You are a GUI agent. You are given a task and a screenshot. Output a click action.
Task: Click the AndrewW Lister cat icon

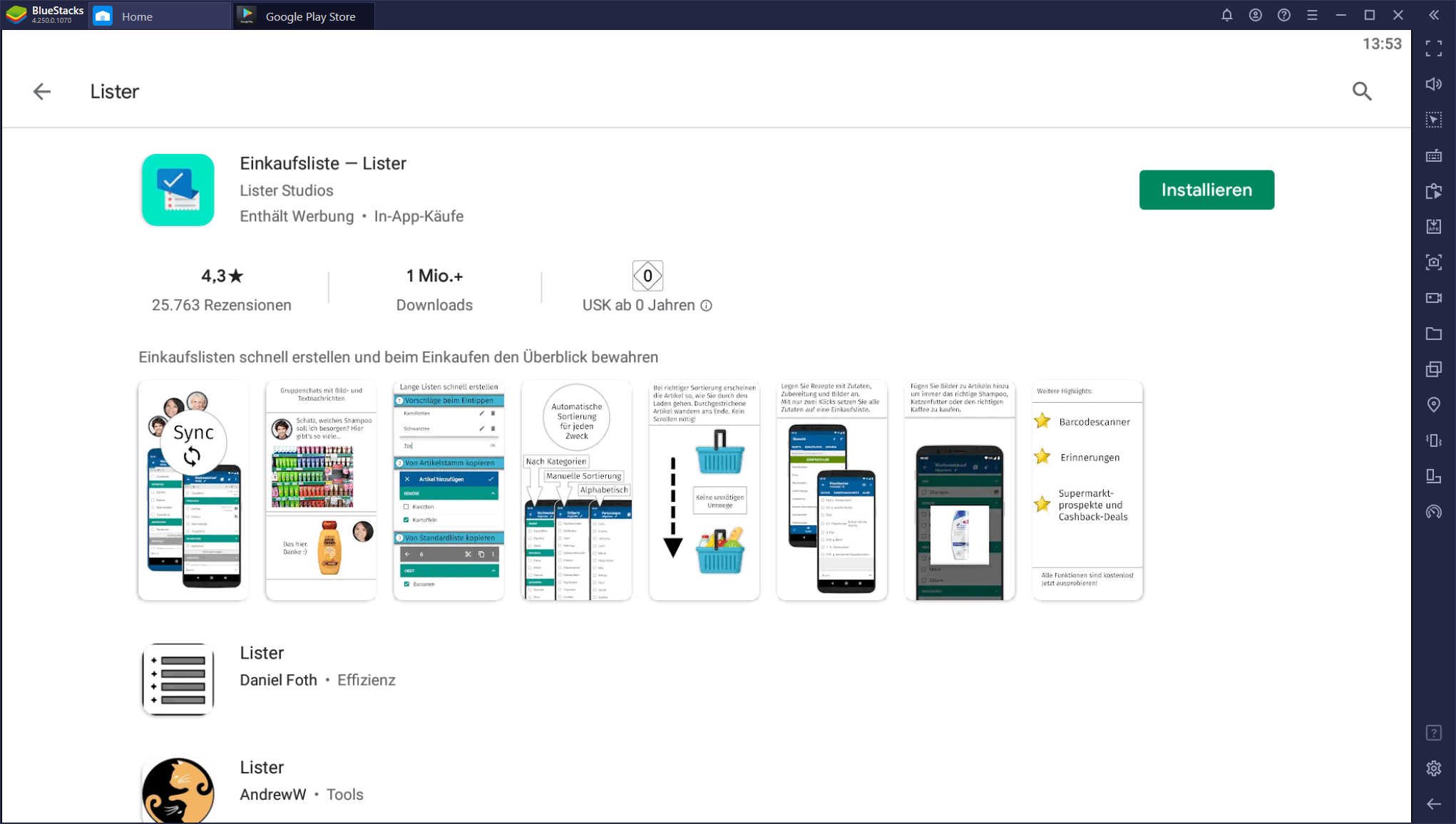point(178,790)
